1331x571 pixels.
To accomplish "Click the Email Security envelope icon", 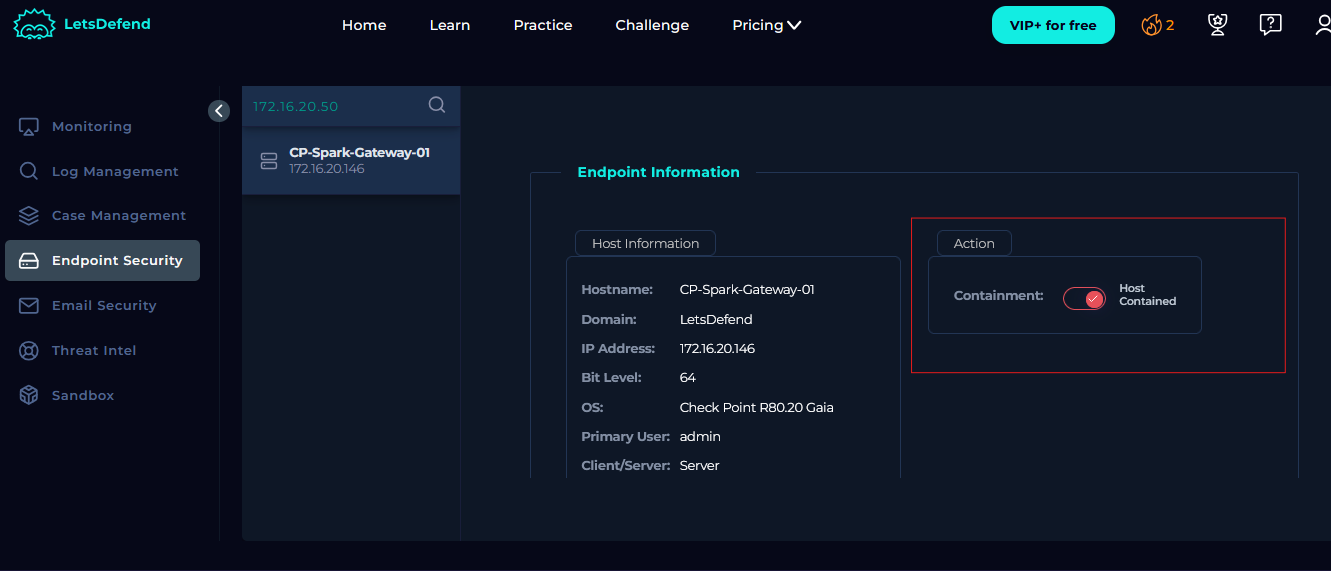I will [29, 306].
